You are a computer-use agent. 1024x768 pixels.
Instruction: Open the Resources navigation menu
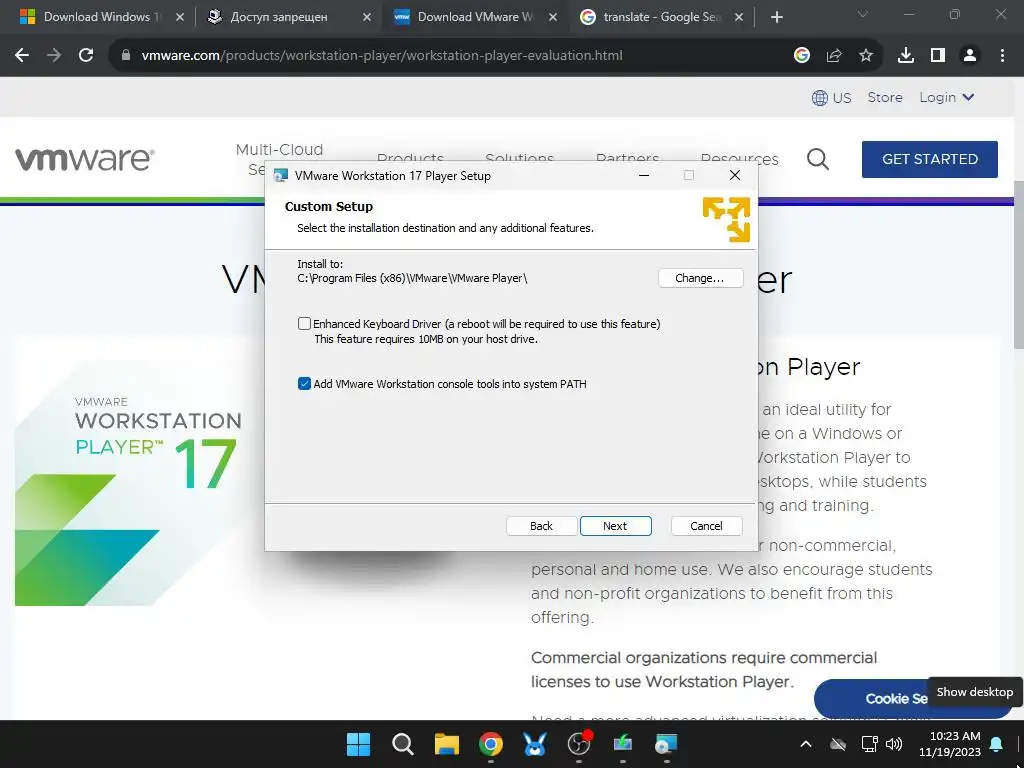(x=739, y=159)
